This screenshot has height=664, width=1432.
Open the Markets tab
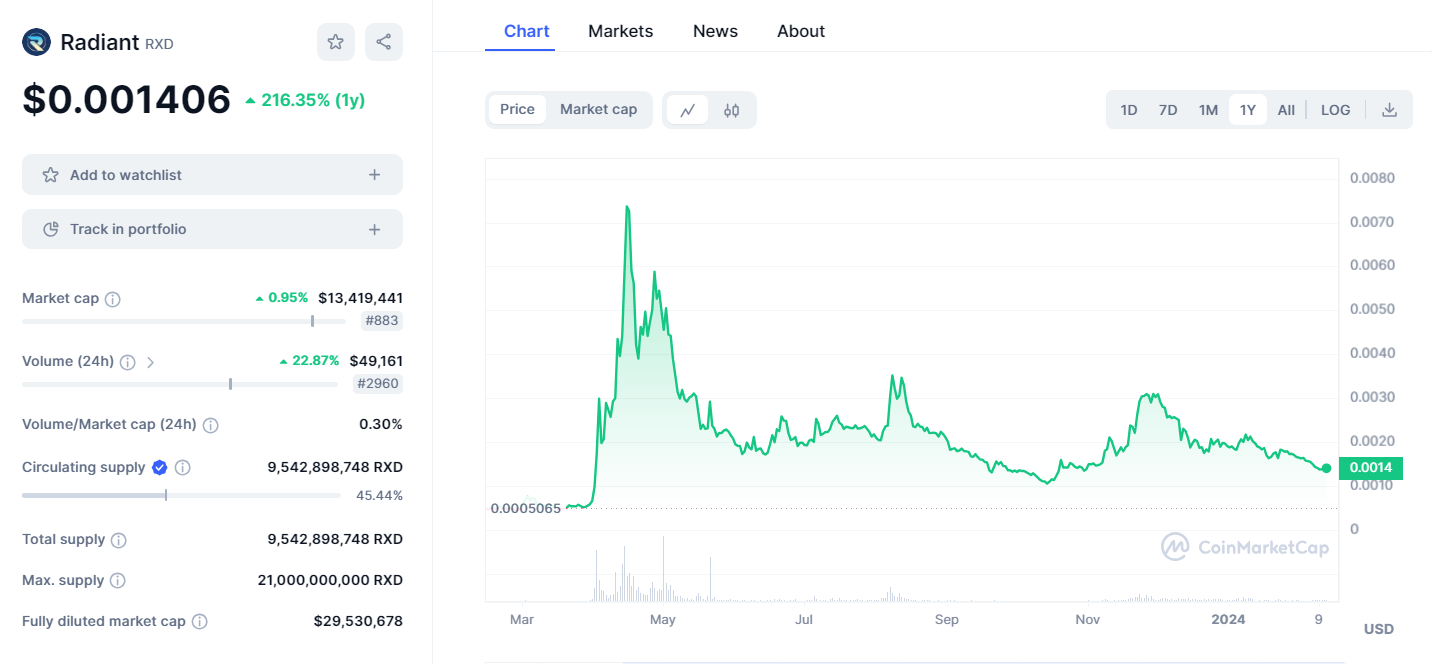click(621, 31)
